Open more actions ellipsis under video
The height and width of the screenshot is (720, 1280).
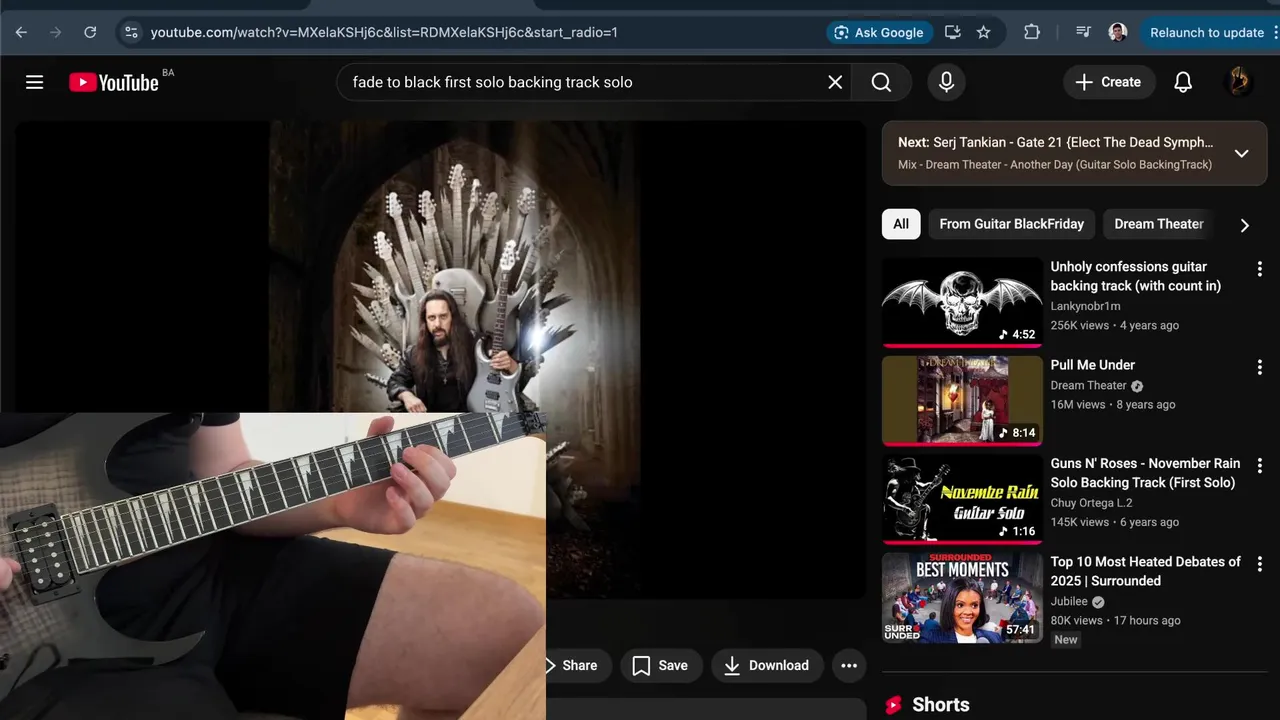(849, 665)
